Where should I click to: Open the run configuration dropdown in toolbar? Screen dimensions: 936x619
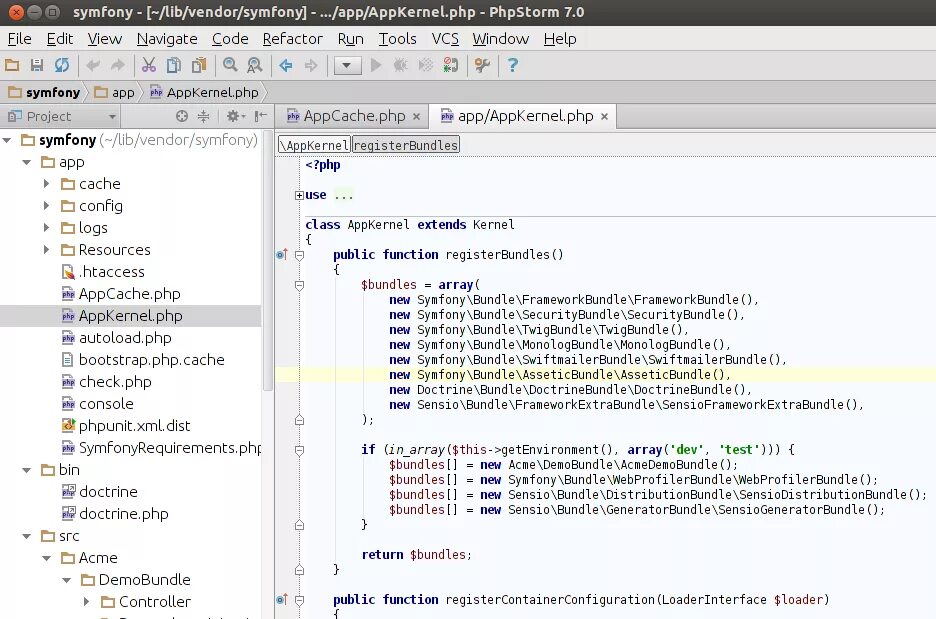[x=347, y=65]
